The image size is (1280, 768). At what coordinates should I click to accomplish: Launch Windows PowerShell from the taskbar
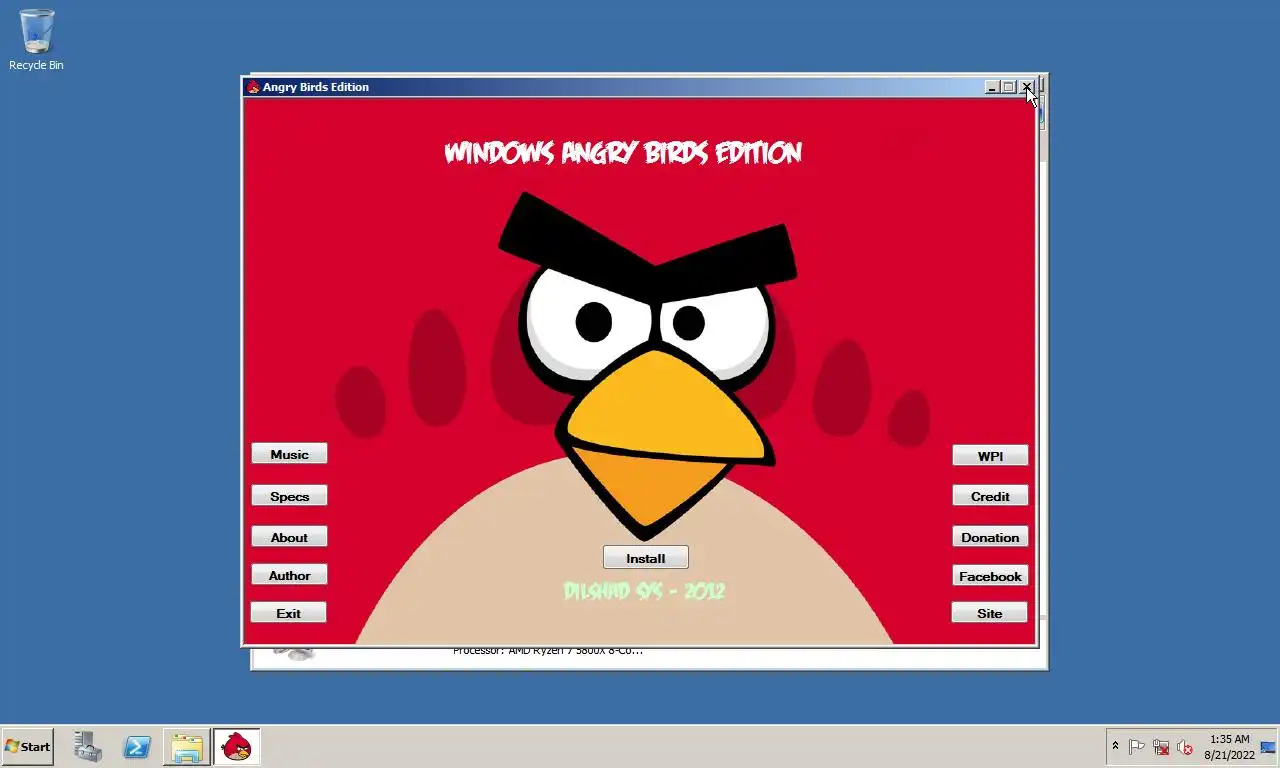point(137,747)
